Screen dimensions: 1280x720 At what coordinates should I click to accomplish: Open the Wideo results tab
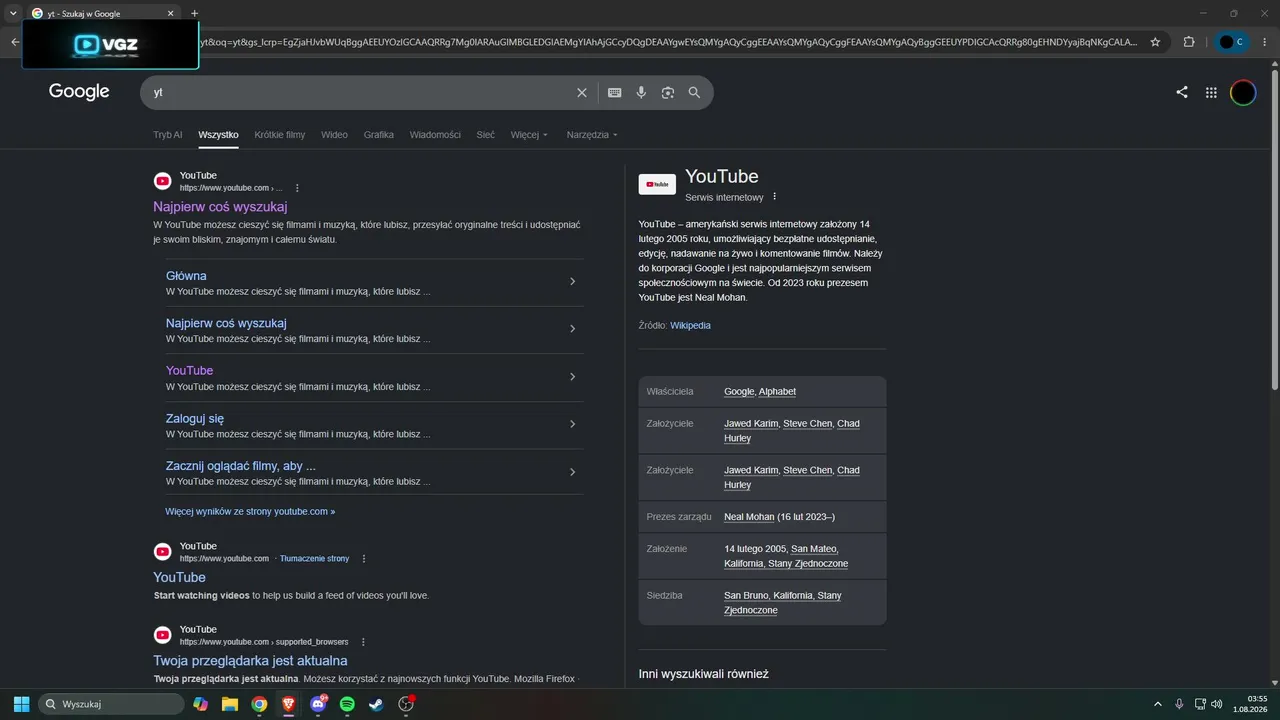point(335,135)
